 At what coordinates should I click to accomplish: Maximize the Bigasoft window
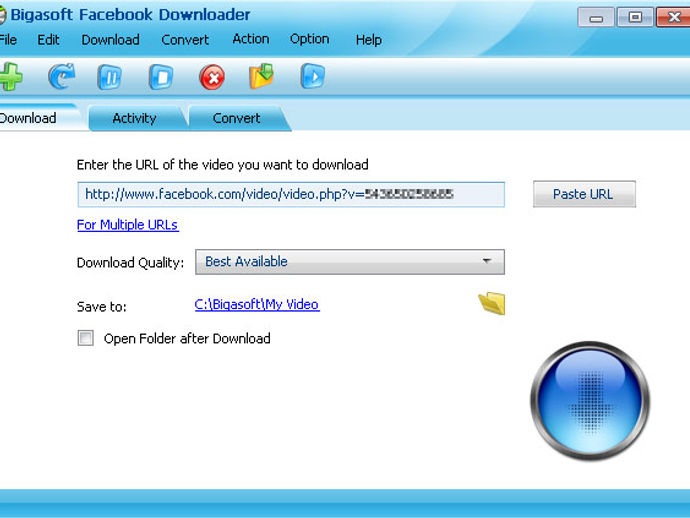coord(635,17)
